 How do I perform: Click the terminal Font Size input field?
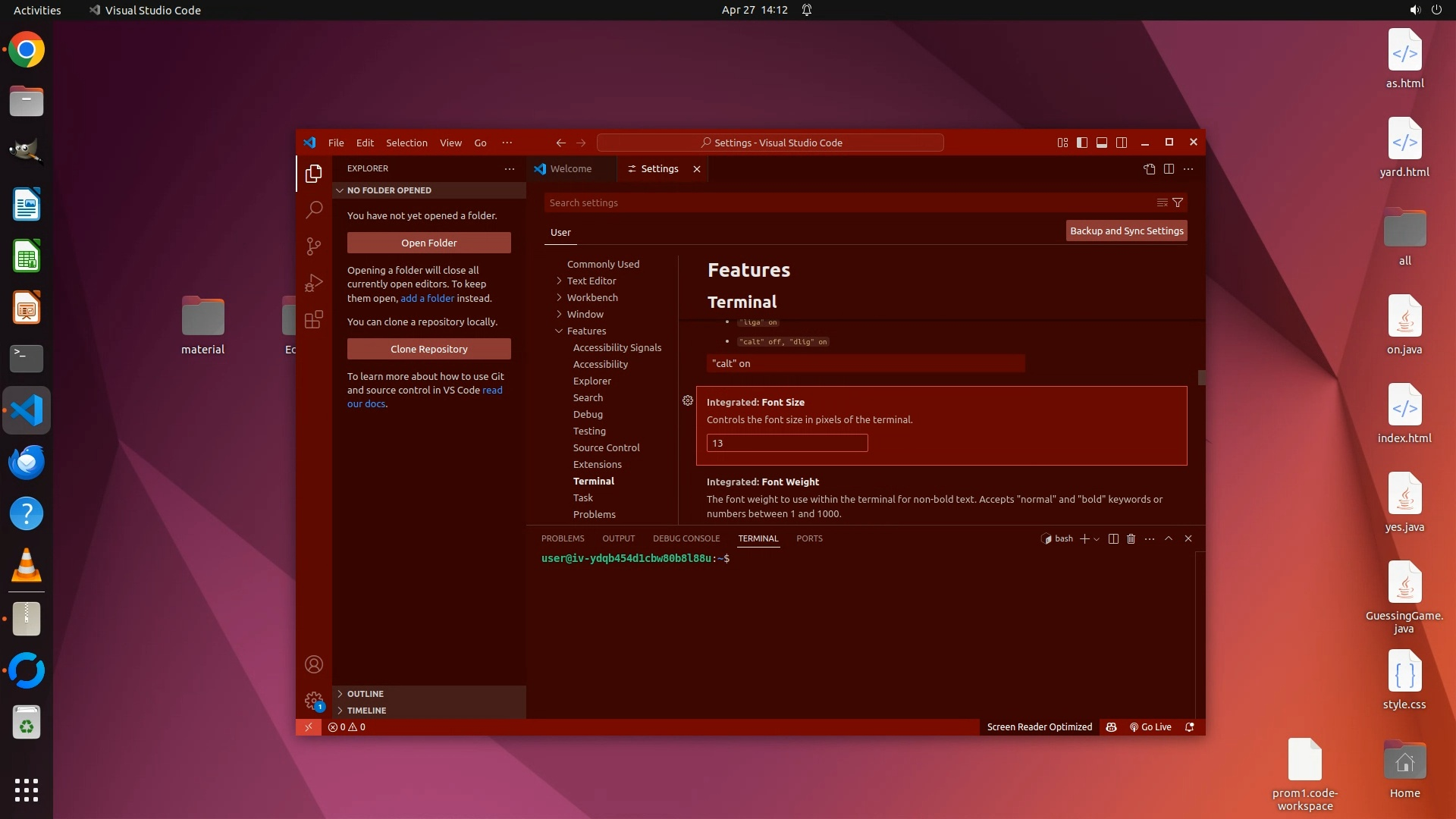[x=786, y=443]
